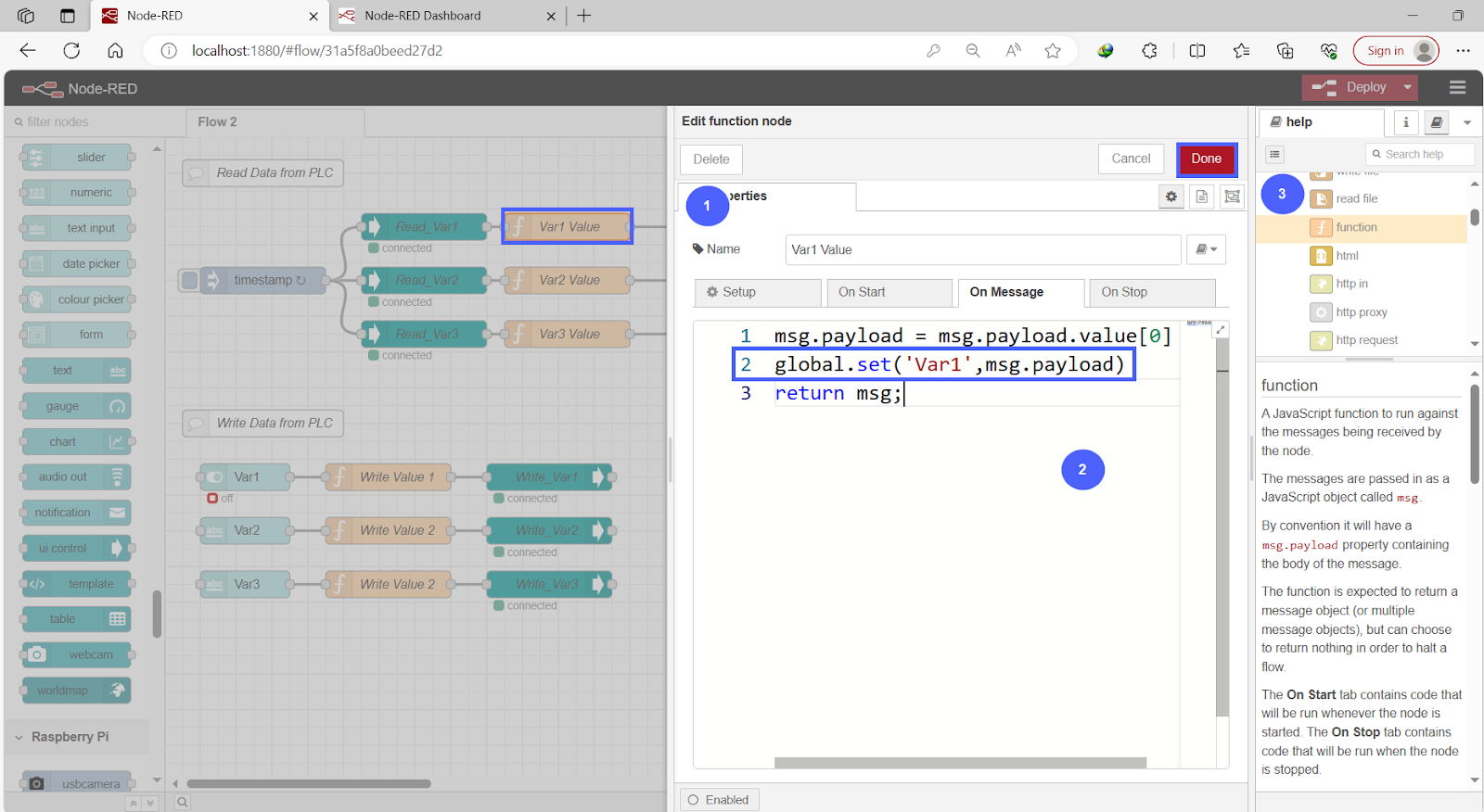Collapse all palette categories arrow
Screen dimensions: 1484x812
tap(134, 804)
